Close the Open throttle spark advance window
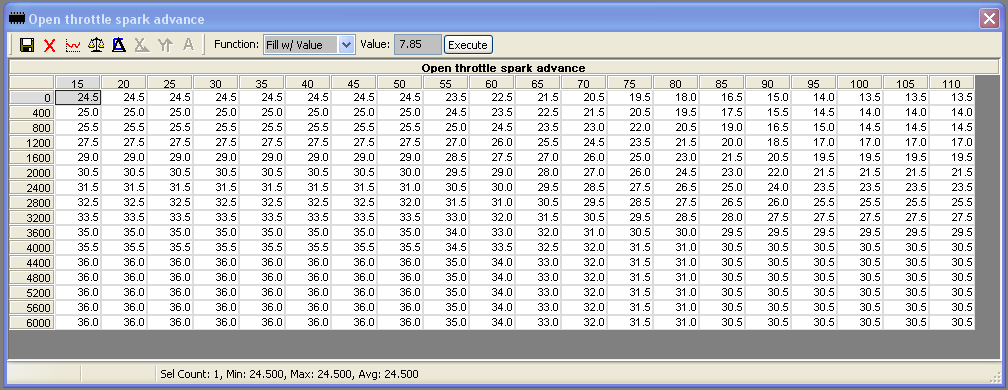 pos(989,19)
